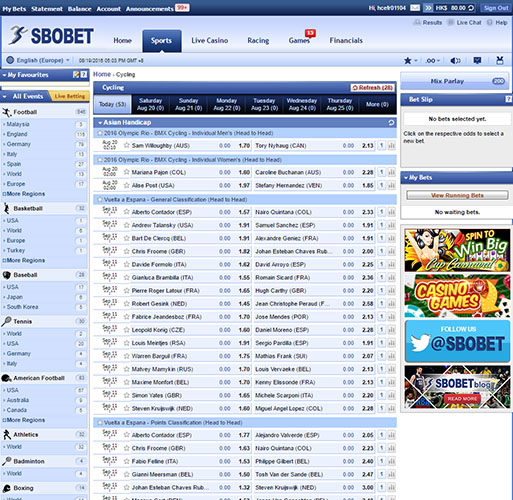The height and width of the screenshot is (500, 513).
Task: Open the SBOBET blog Read More banner
Action: click(x=457, y=387)
